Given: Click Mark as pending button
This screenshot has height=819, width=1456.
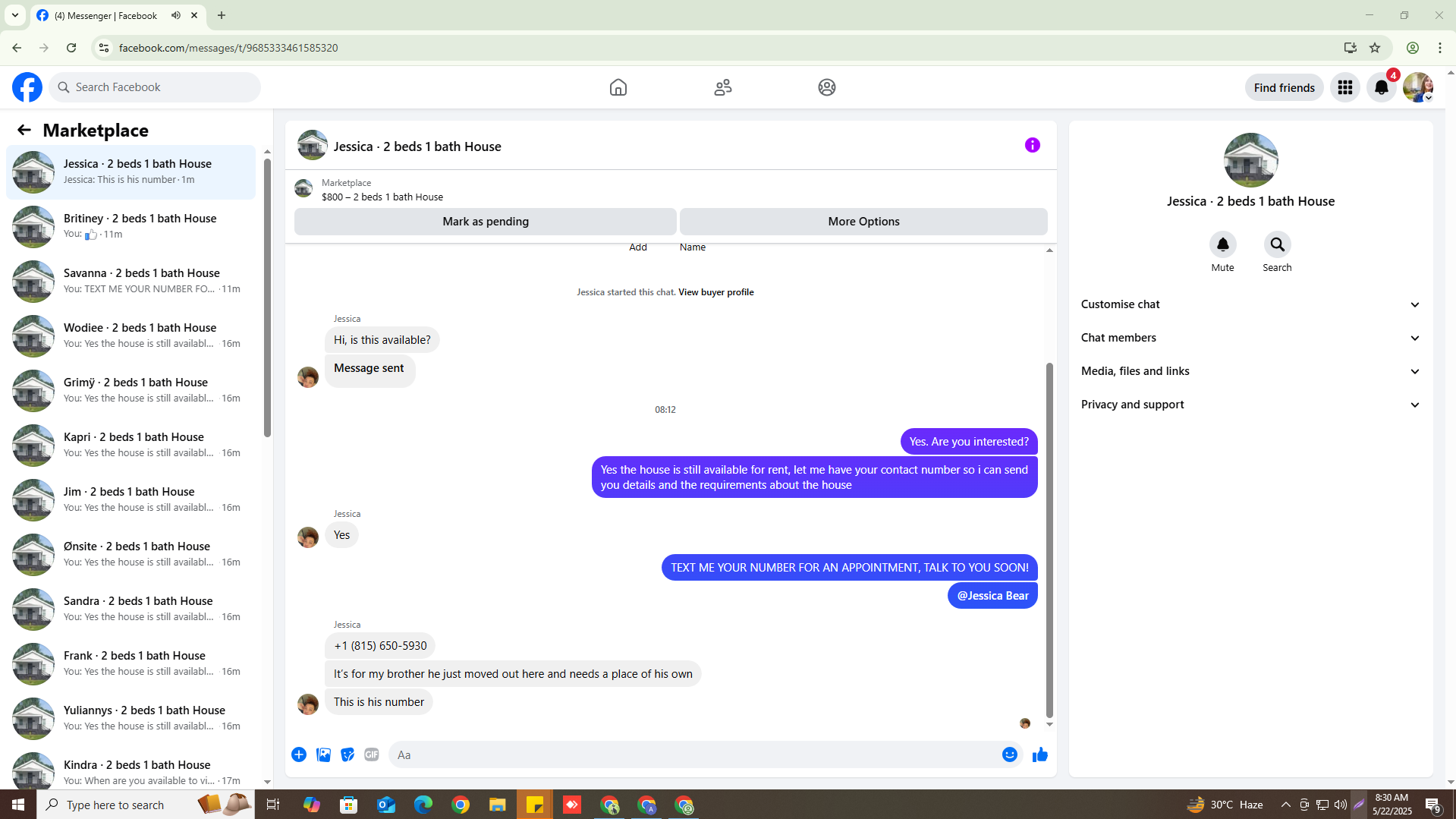Looking at the screenshot, I should [x=486, y=222].
